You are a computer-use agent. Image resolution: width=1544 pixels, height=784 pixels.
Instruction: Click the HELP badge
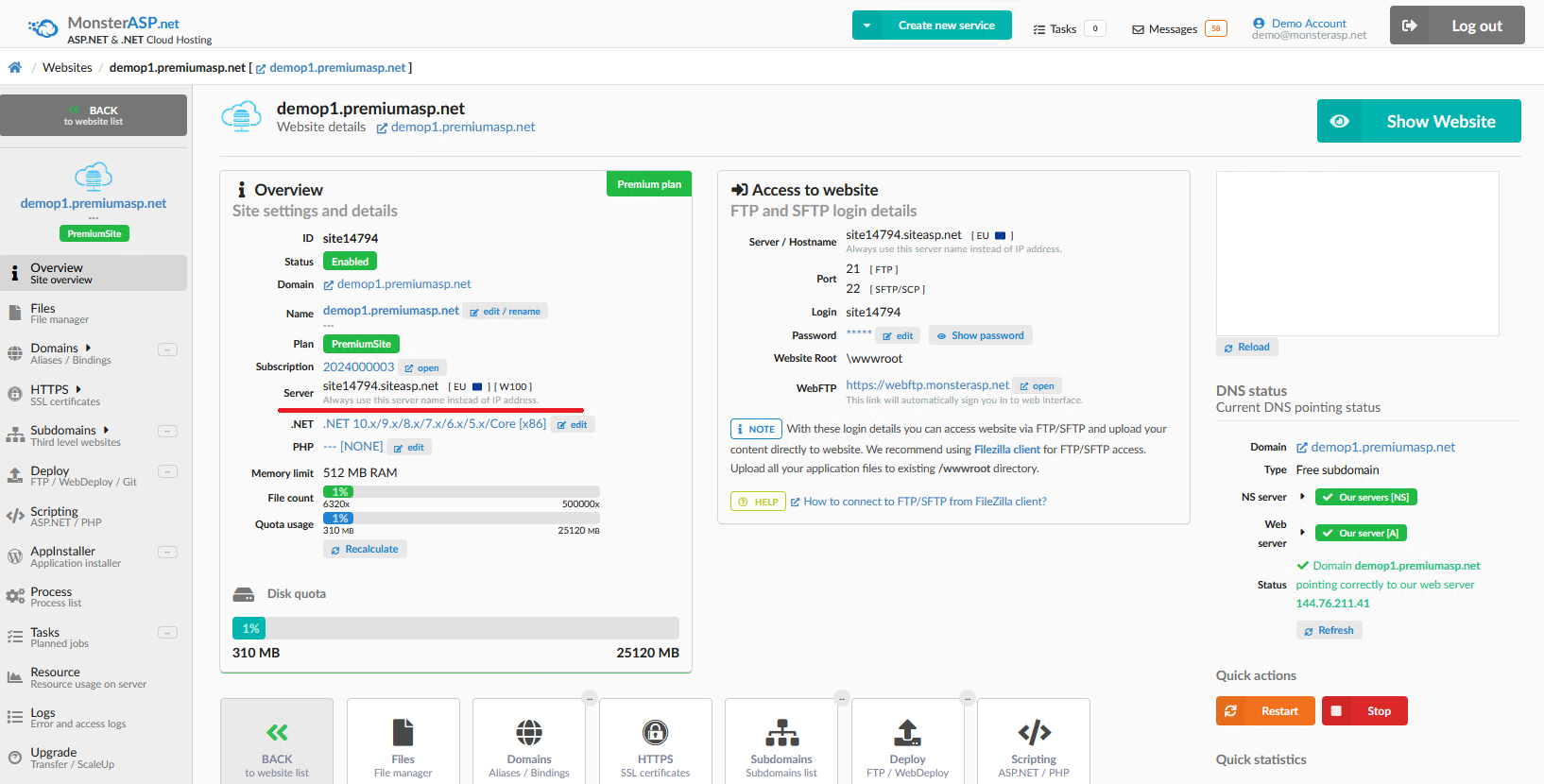(x=758, y=502)
